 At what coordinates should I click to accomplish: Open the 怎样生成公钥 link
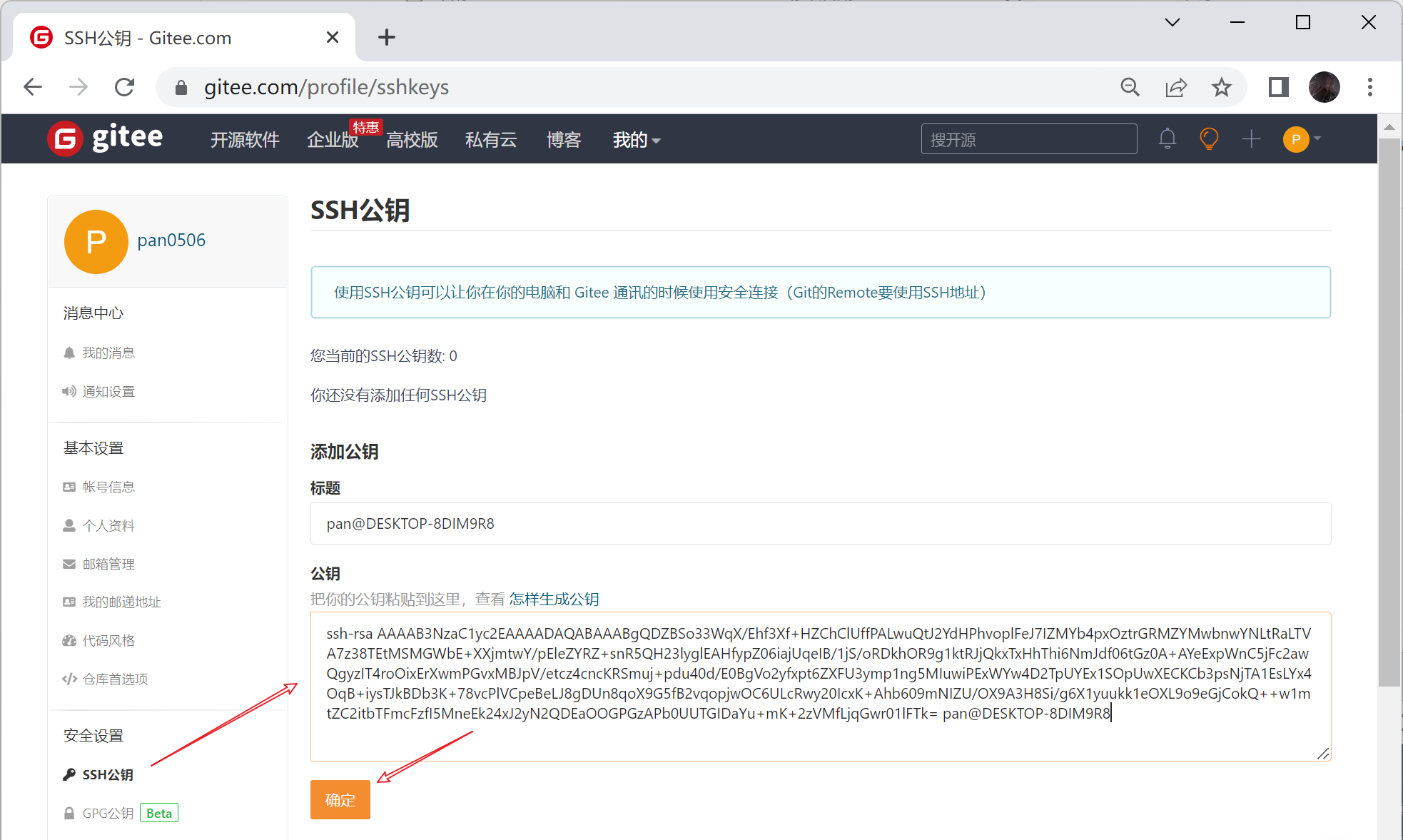pos(554,599)
